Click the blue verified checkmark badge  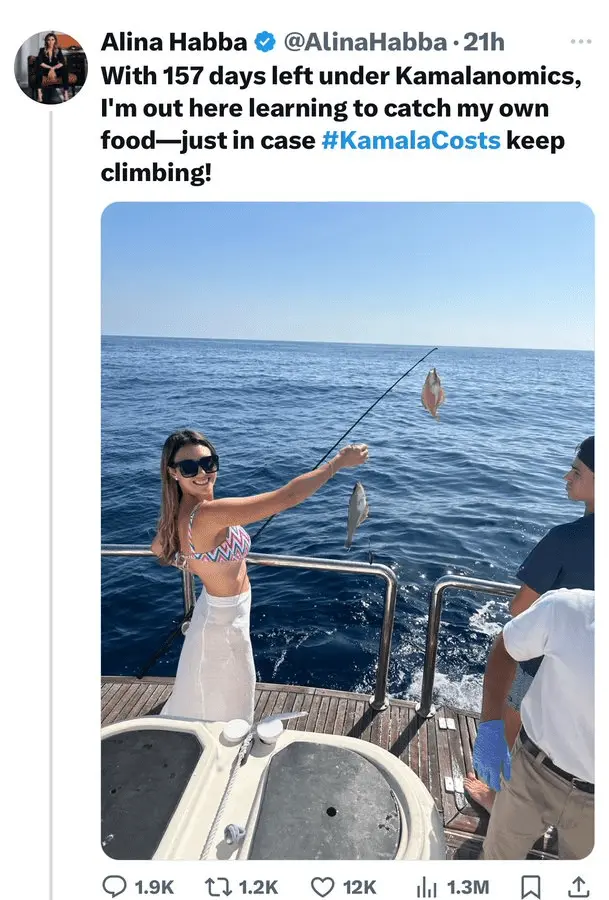[265, 42]
